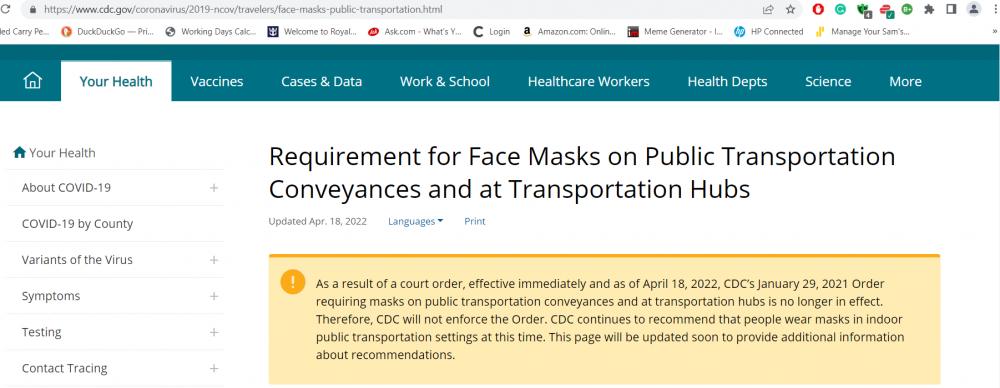The width and height of the screenshot is (1000, 388).
Task: Click the Print link
Action: 474,221
